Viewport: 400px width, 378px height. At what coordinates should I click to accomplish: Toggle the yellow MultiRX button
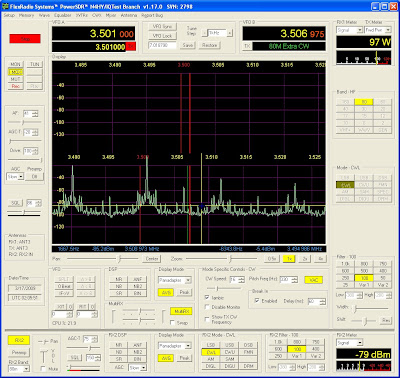coord(181,311)
